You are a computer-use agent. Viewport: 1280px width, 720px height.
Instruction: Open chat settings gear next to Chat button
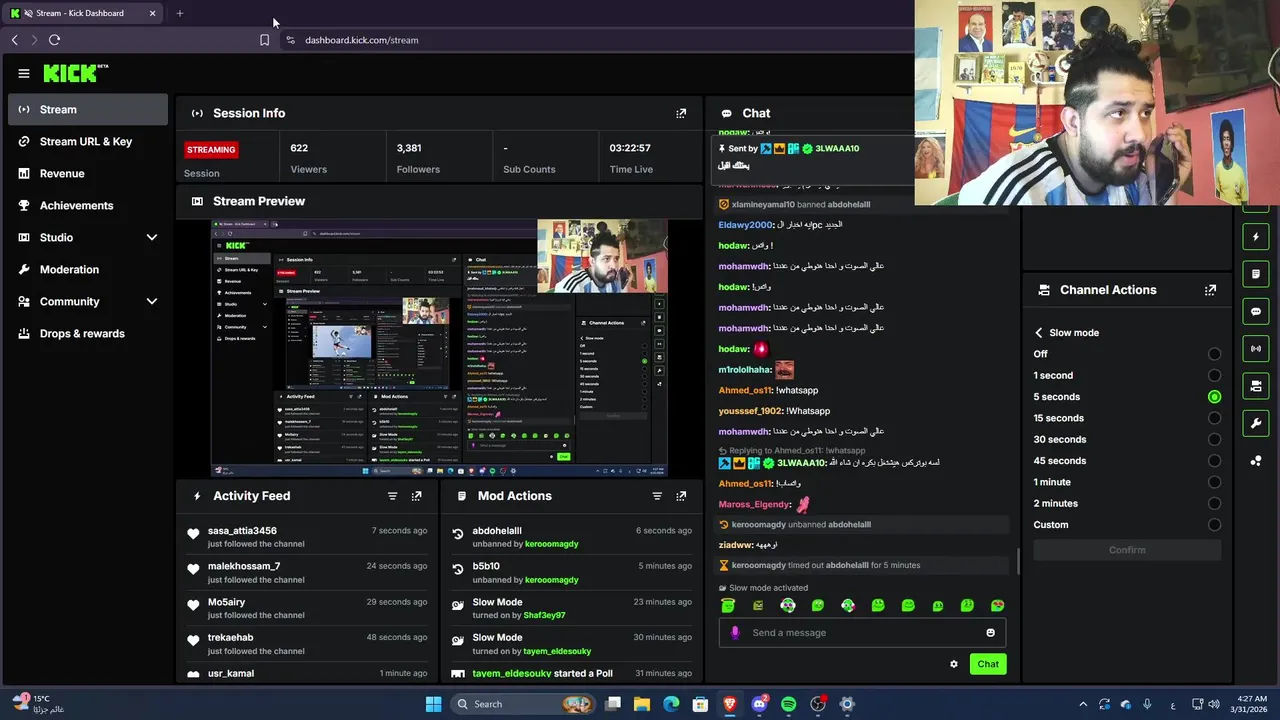953,664
